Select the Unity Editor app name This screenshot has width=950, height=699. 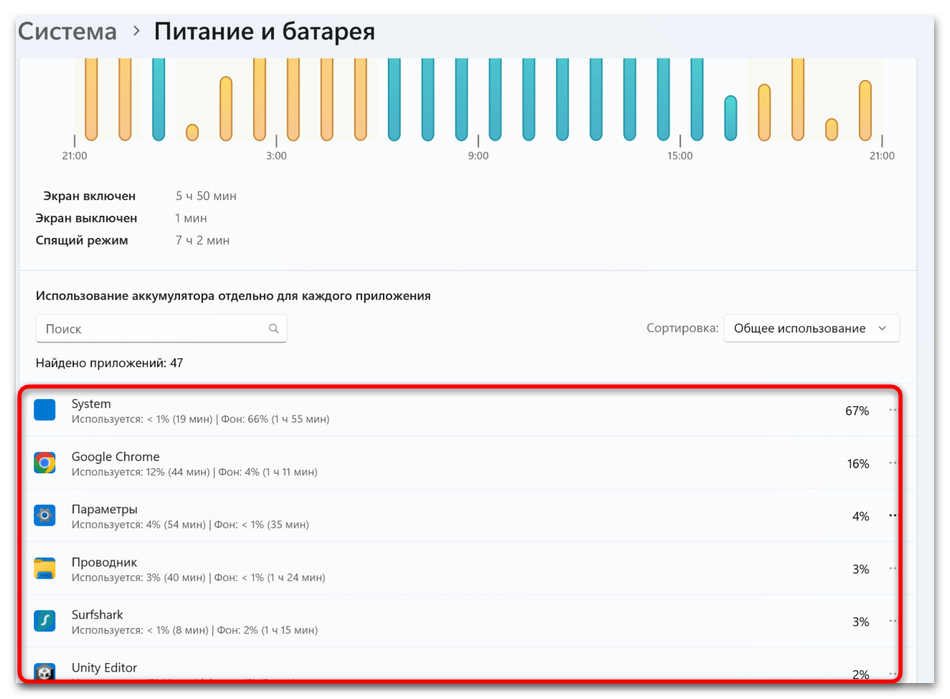point(104,668)
